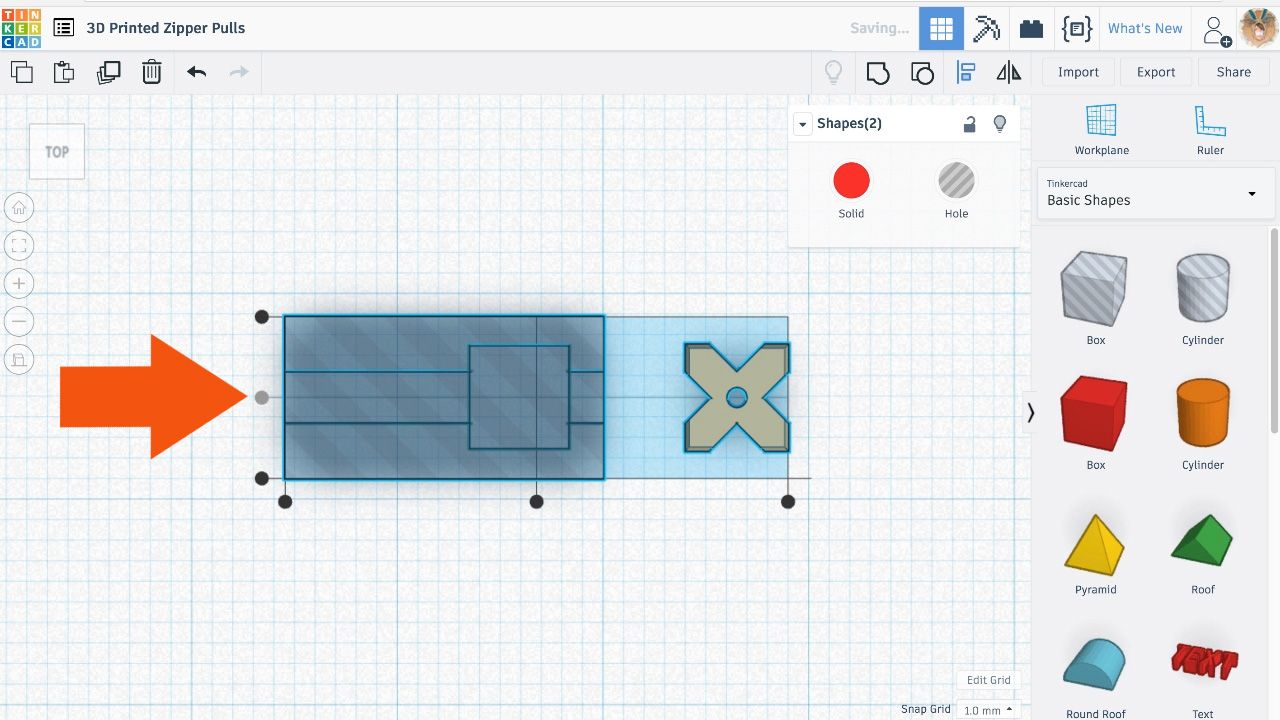Switch to the Blocks view tab
Screen dimensions: 1280x720
tap(1031, 28)
